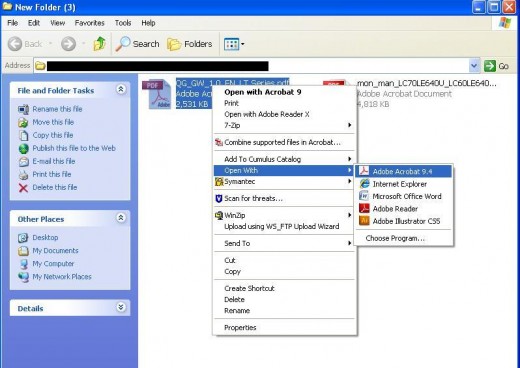This screenshot has height=368, width=520.
Task: Click Publish this file to the Web link
Action: 74,148
